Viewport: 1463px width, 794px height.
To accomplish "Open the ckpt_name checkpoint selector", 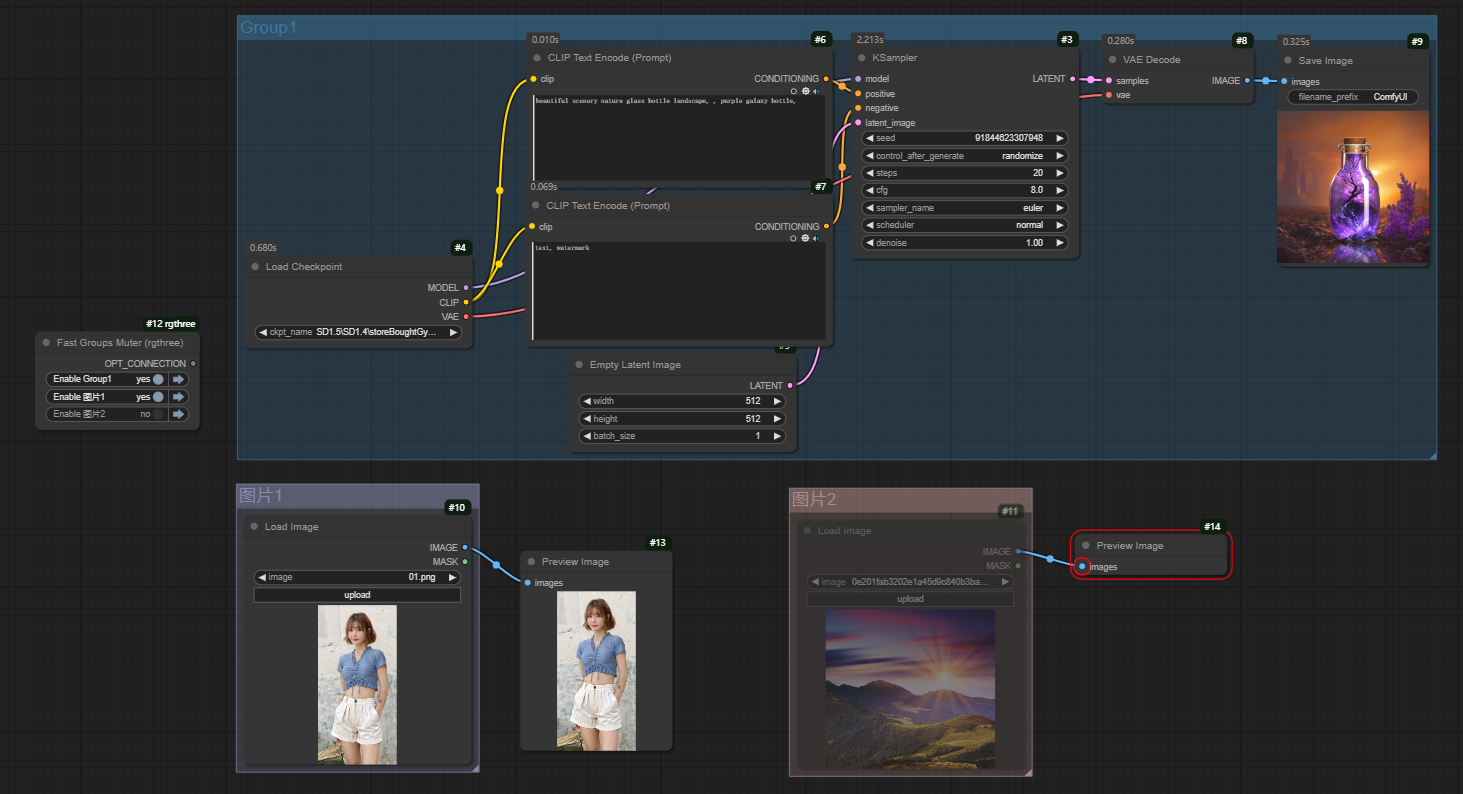I will (x=358, y=332).
